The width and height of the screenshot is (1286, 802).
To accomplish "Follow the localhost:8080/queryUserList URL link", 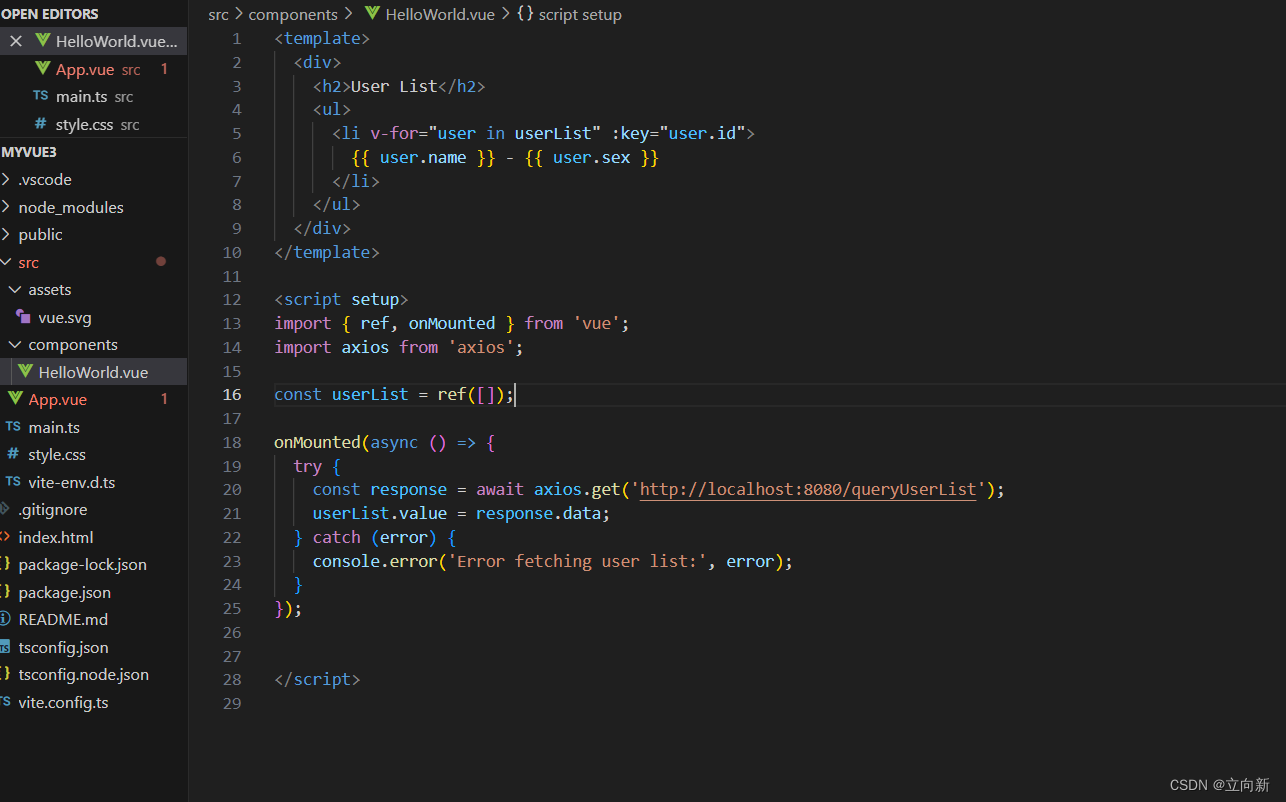I will click(808, 489).
